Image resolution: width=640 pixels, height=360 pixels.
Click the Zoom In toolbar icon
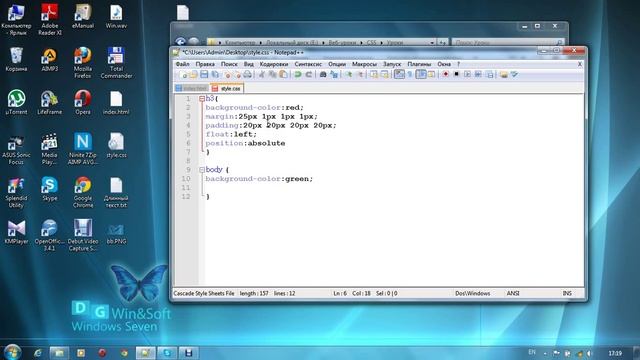tap(349, 74)
